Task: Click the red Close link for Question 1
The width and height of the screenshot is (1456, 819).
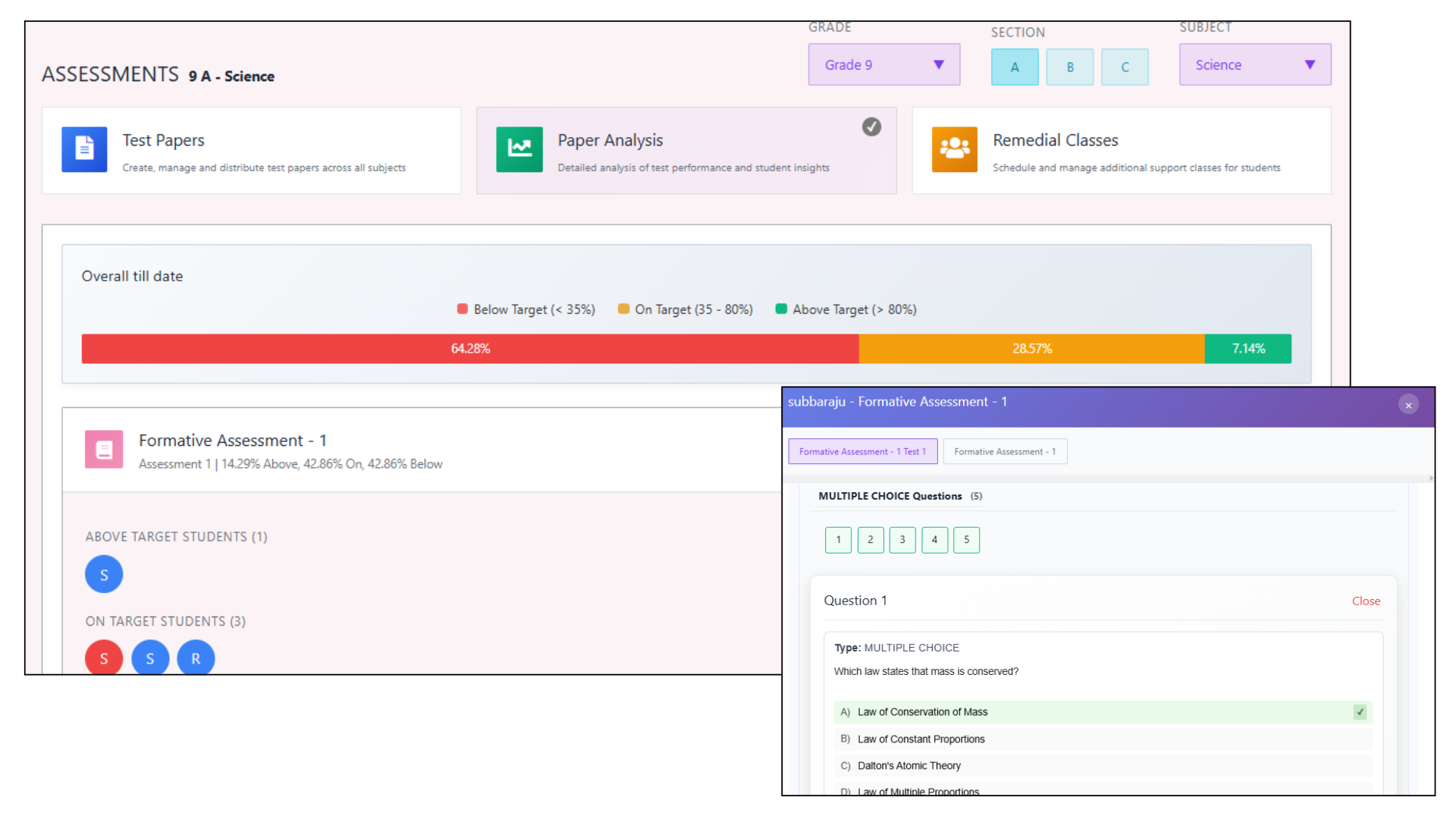Action: tap(1366, 601)
